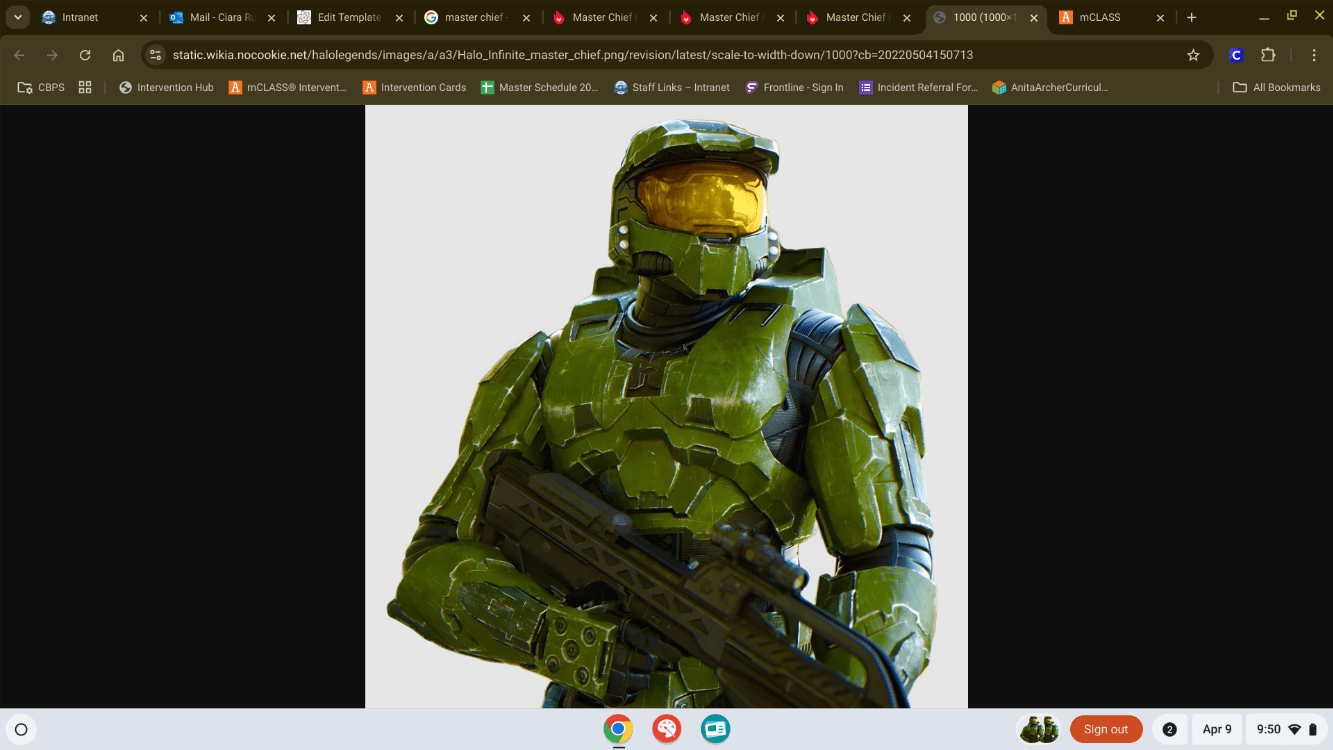The height and width of the screenshot is (750, 1333).
Task: Click the Sign out button
Action: click(1105, 729)
